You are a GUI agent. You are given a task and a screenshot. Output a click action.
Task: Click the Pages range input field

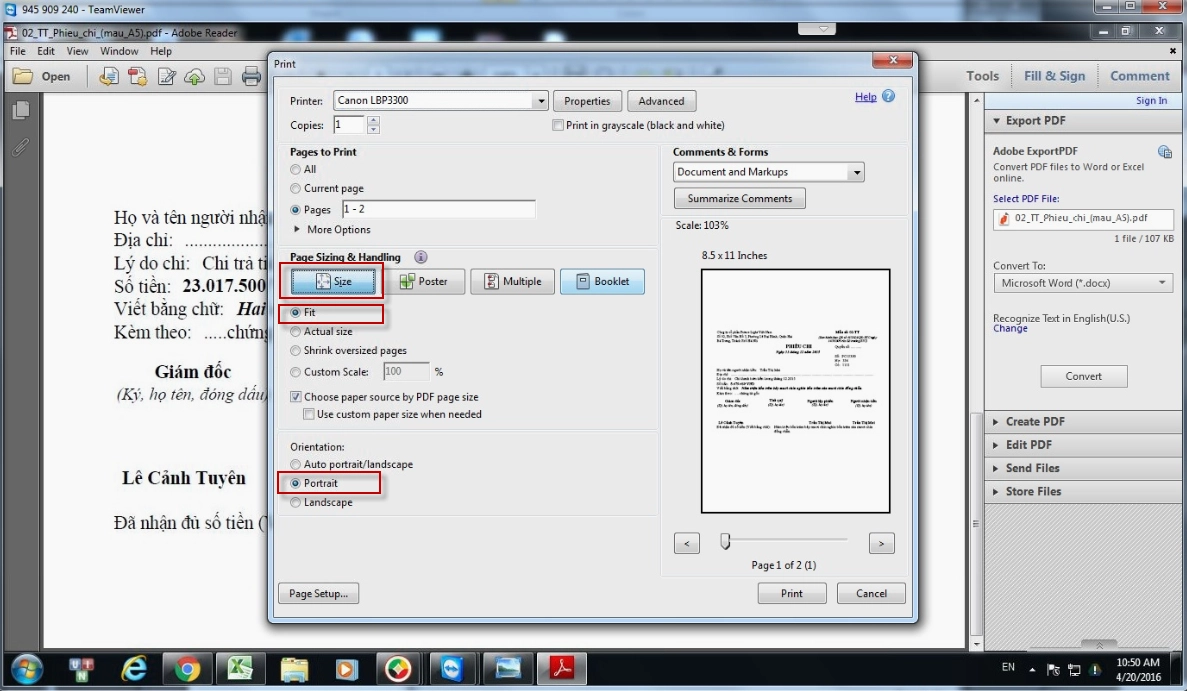click(x=438, y=210)
